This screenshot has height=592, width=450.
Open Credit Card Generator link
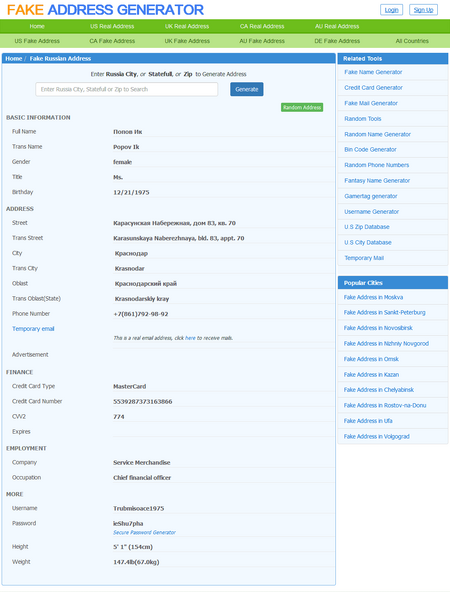[373, 88]
